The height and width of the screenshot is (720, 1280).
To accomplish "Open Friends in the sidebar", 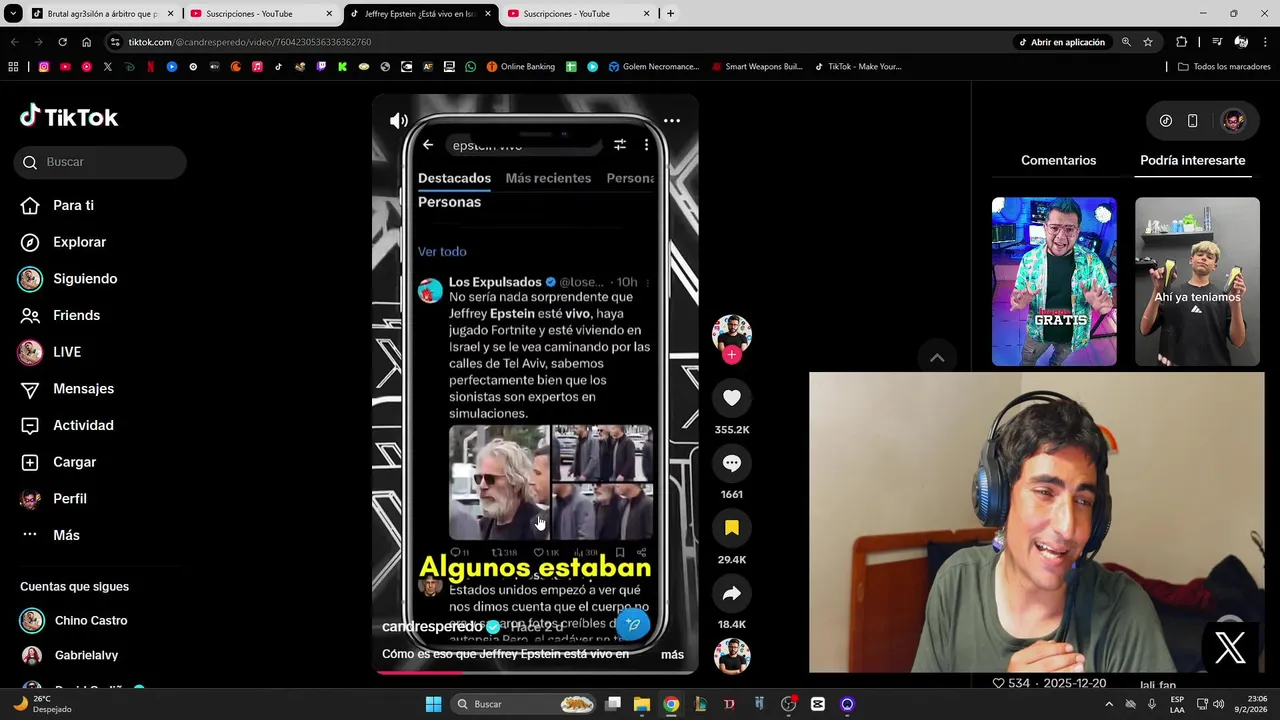I will coord(62,315).
